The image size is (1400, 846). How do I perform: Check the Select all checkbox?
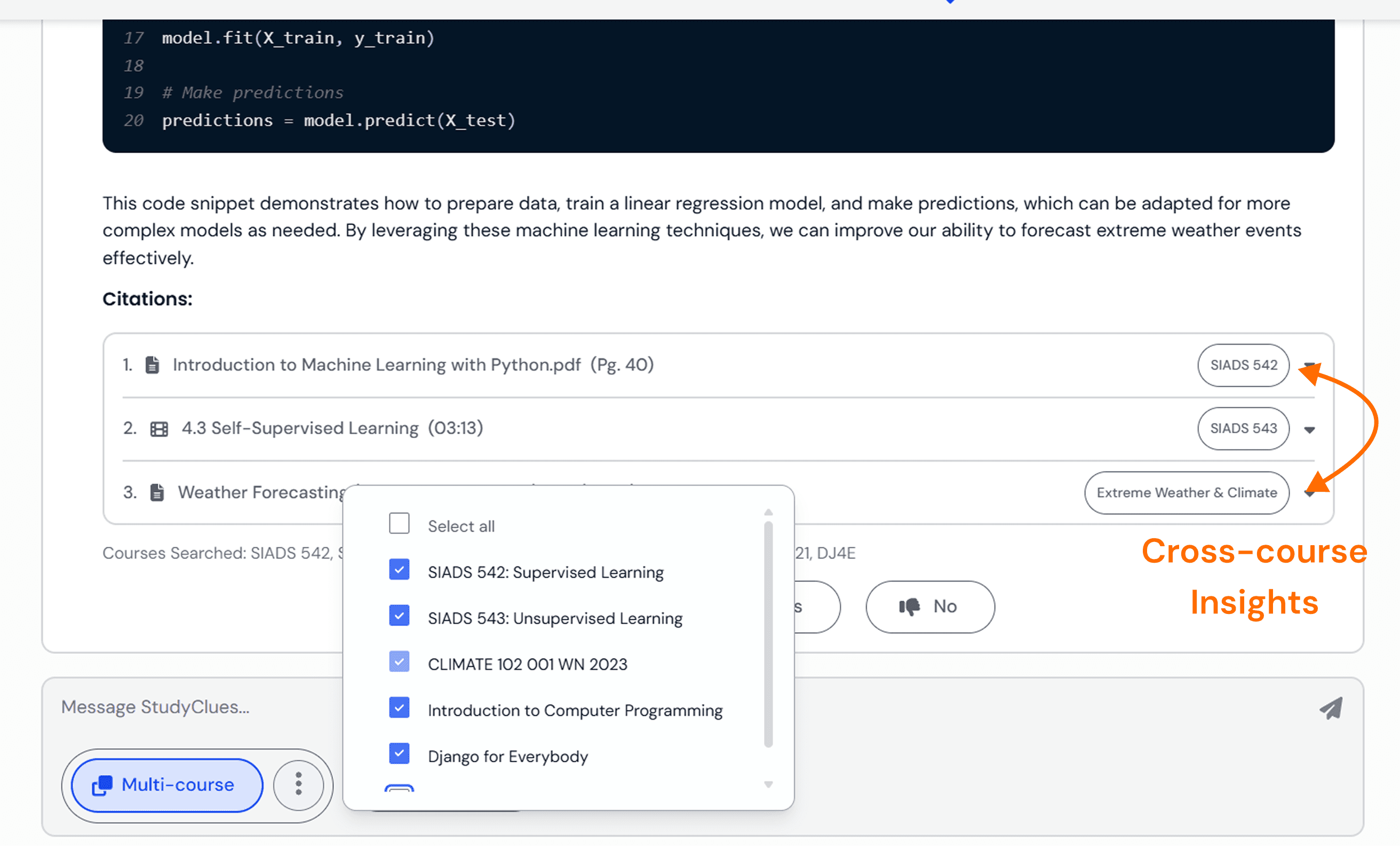[399, 523]
